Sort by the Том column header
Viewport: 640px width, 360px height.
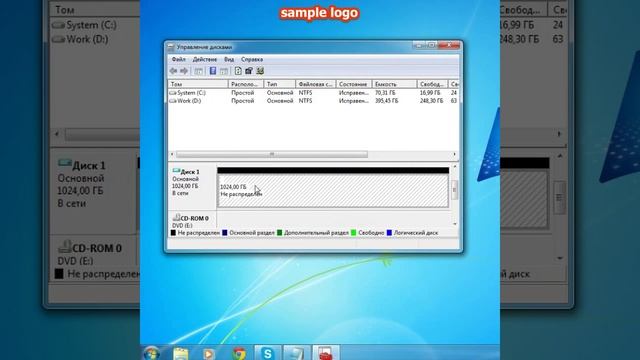point(198,84)
